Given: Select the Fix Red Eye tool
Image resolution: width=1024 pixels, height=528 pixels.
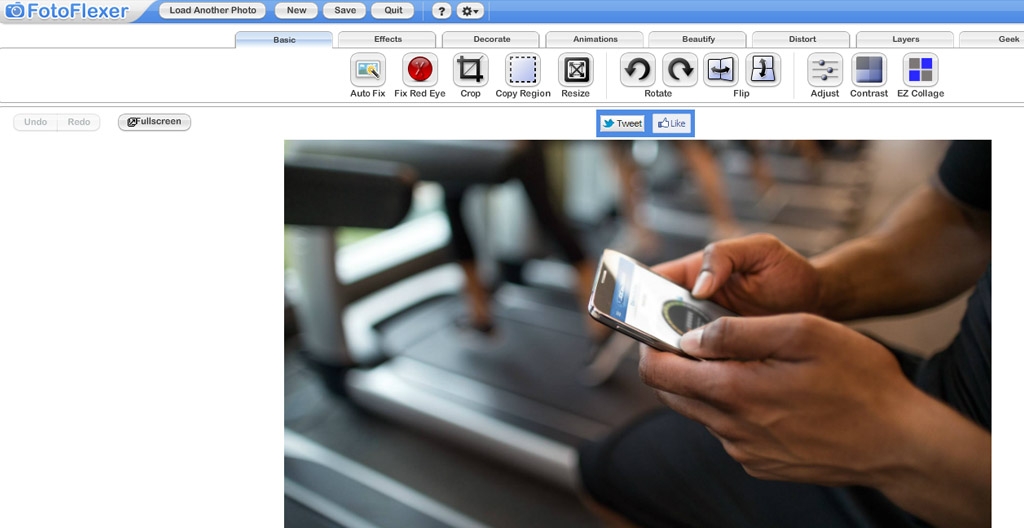Looking at the screenshot, I should pyautogui.click(x=420, y=70).
